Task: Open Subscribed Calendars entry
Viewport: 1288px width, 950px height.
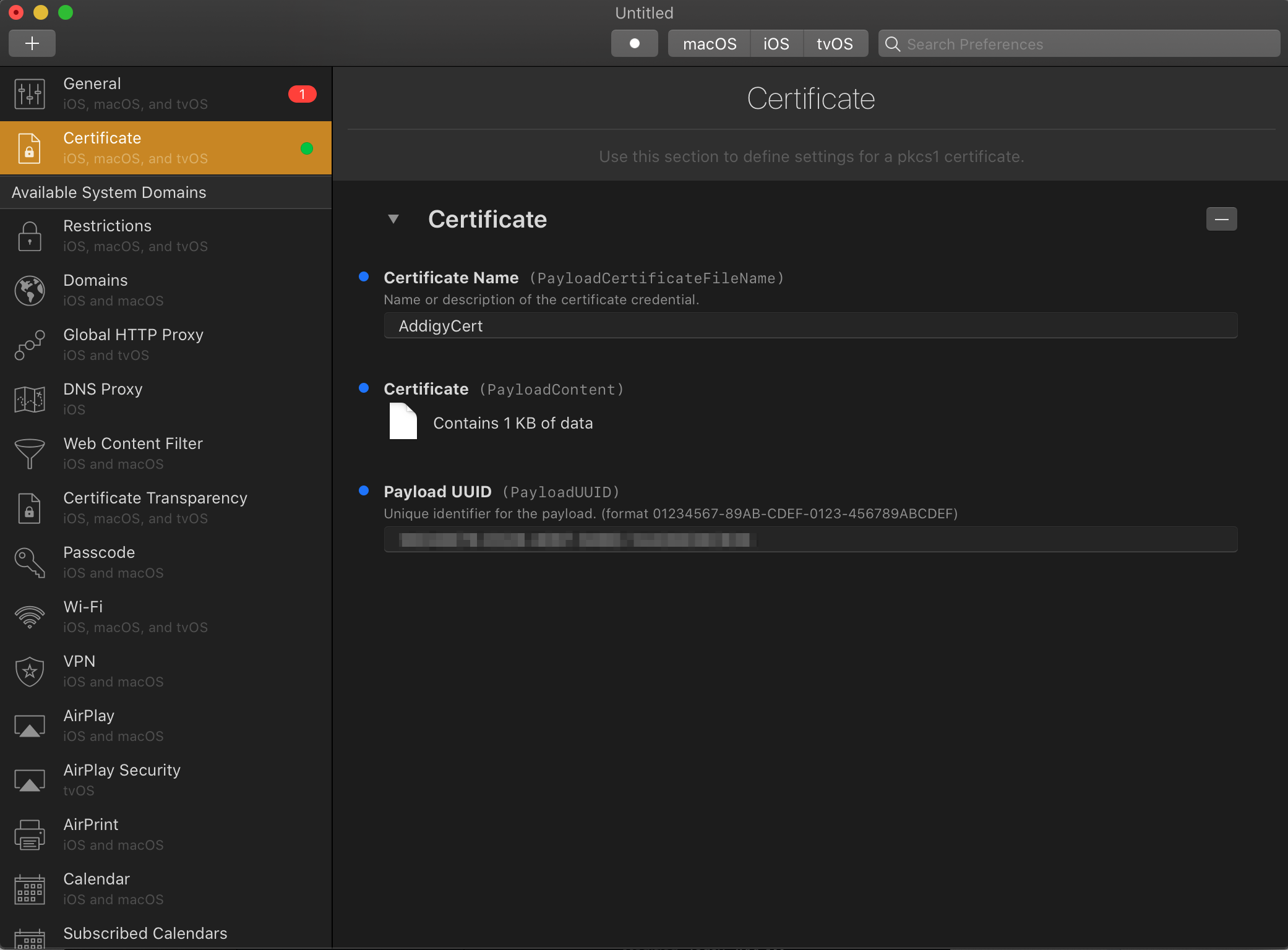Action: [x=166, y=934]
